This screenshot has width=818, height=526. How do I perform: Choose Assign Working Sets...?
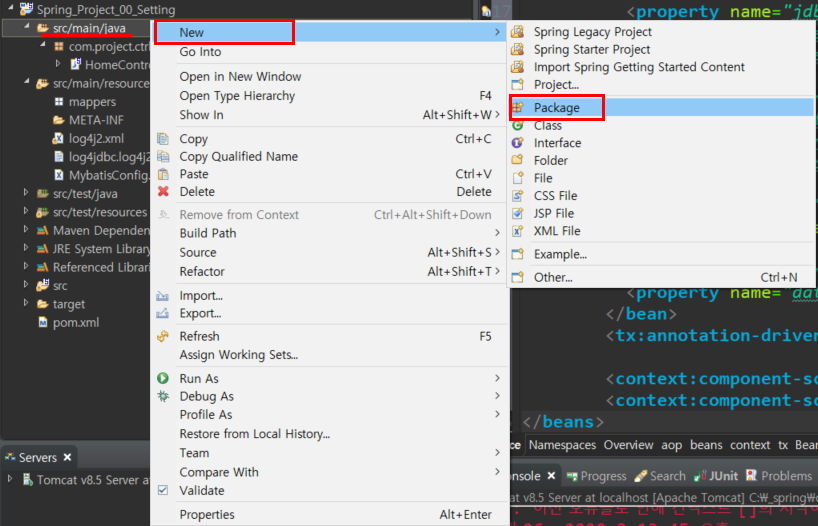[329, 355]
